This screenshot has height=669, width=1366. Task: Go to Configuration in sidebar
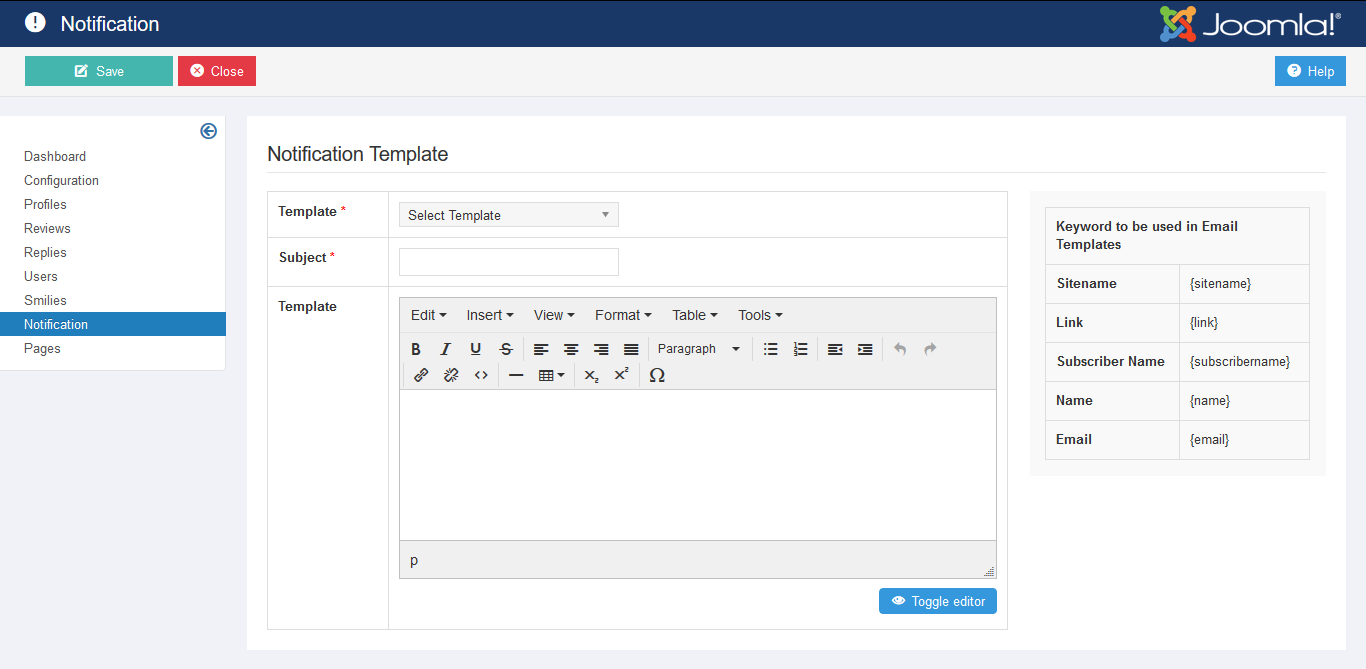coord(61,180)
